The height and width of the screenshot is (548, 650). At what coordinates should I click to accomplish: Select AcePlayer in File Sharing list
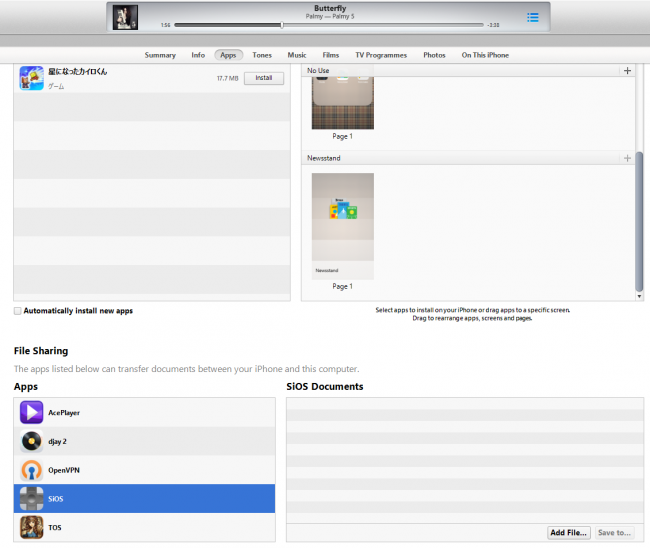click(144, 412)
